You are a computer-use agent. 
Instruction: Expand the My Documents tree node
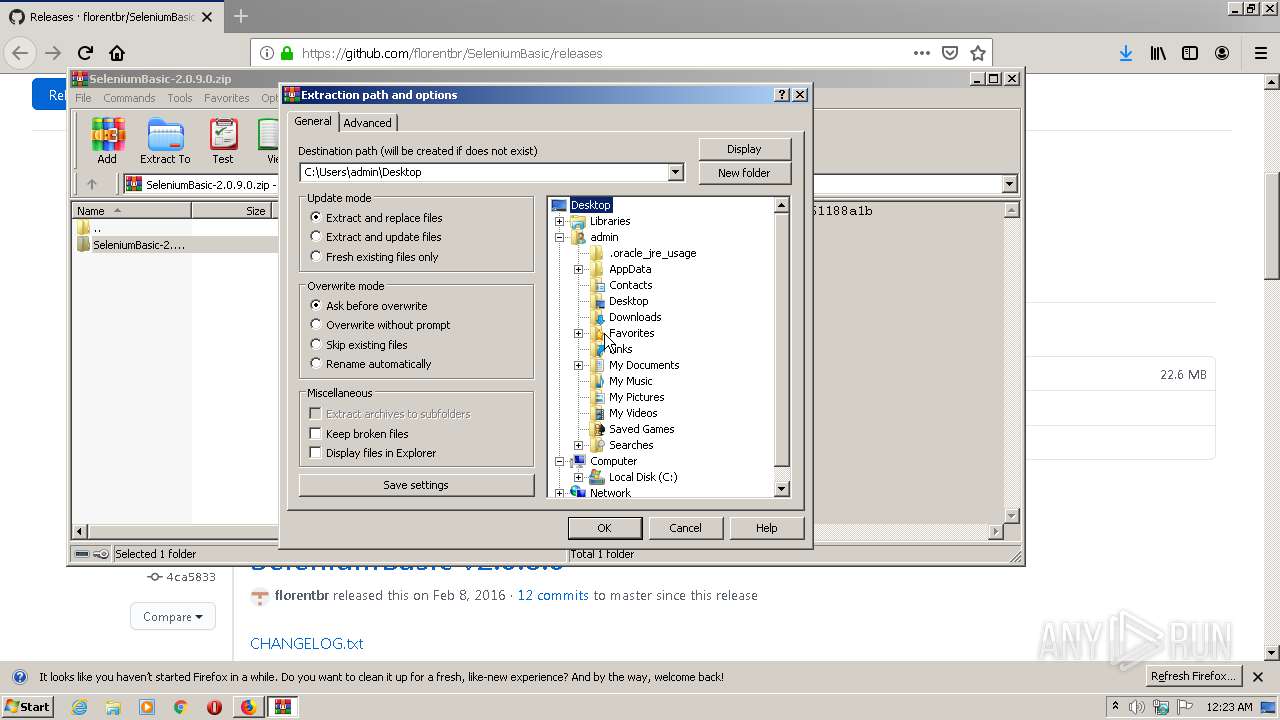(x=579, y=365)
